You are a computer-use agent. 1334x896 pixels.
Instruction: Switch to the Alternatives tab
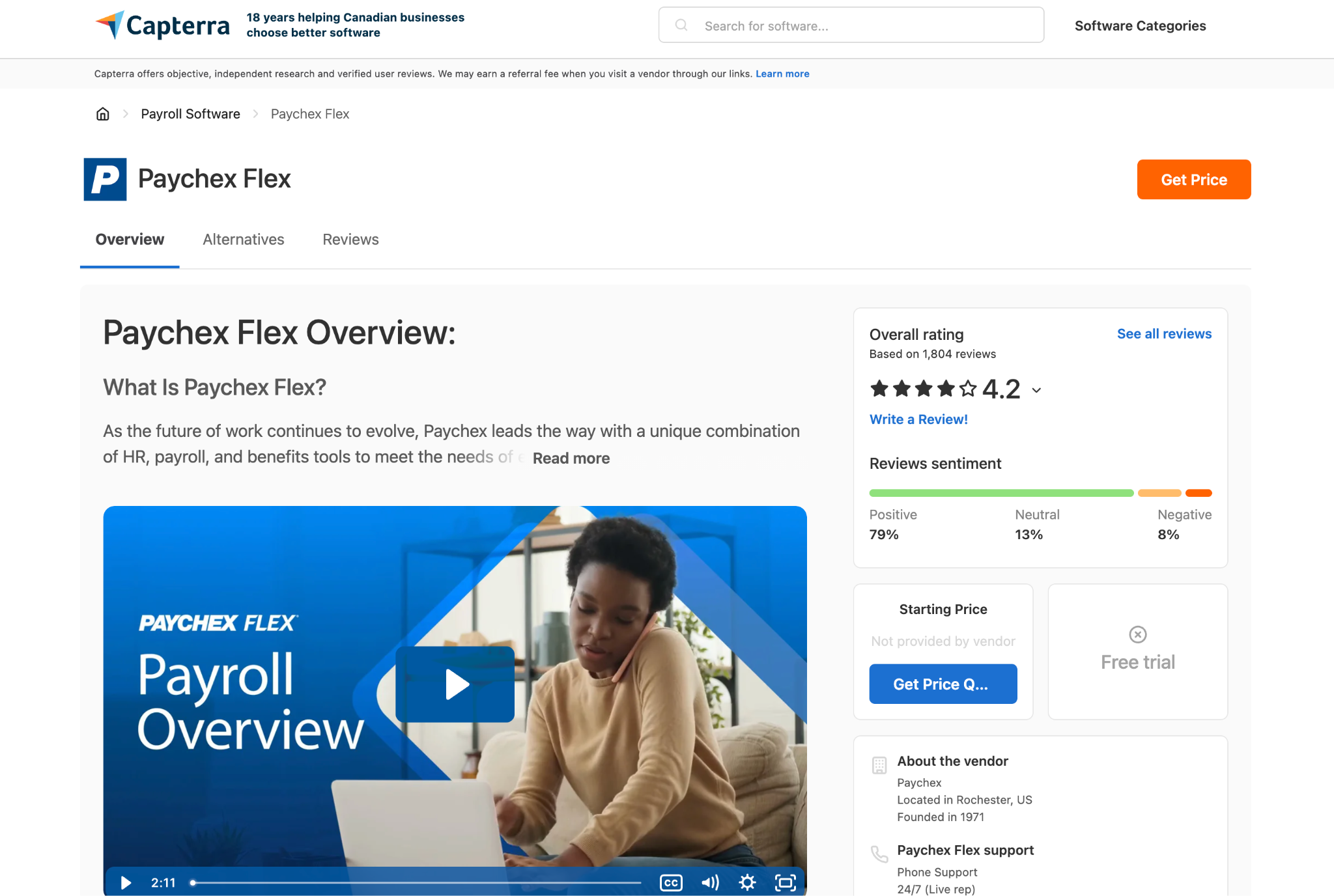244,240
